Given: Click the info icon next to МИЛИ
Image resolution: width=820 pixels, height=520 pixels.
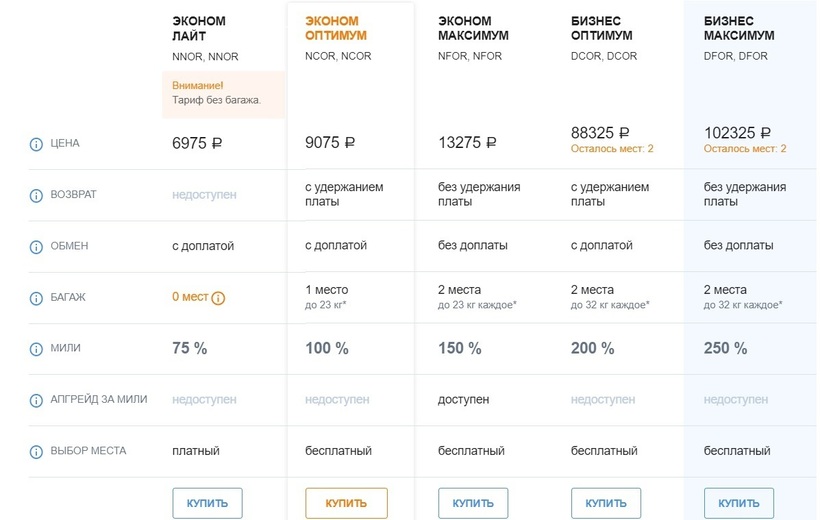Looking at the screenshot, I should [x=37, y=349].
